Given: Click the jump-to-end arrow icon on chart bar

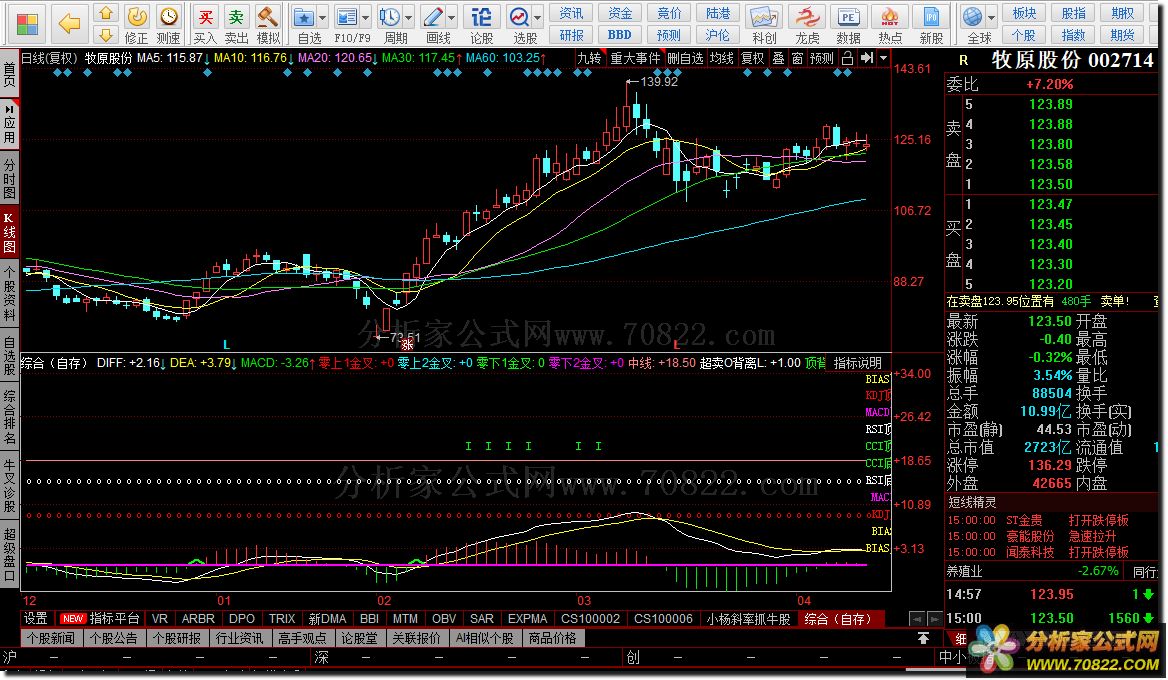Looking at the screenshot, I should click(867, 57).
